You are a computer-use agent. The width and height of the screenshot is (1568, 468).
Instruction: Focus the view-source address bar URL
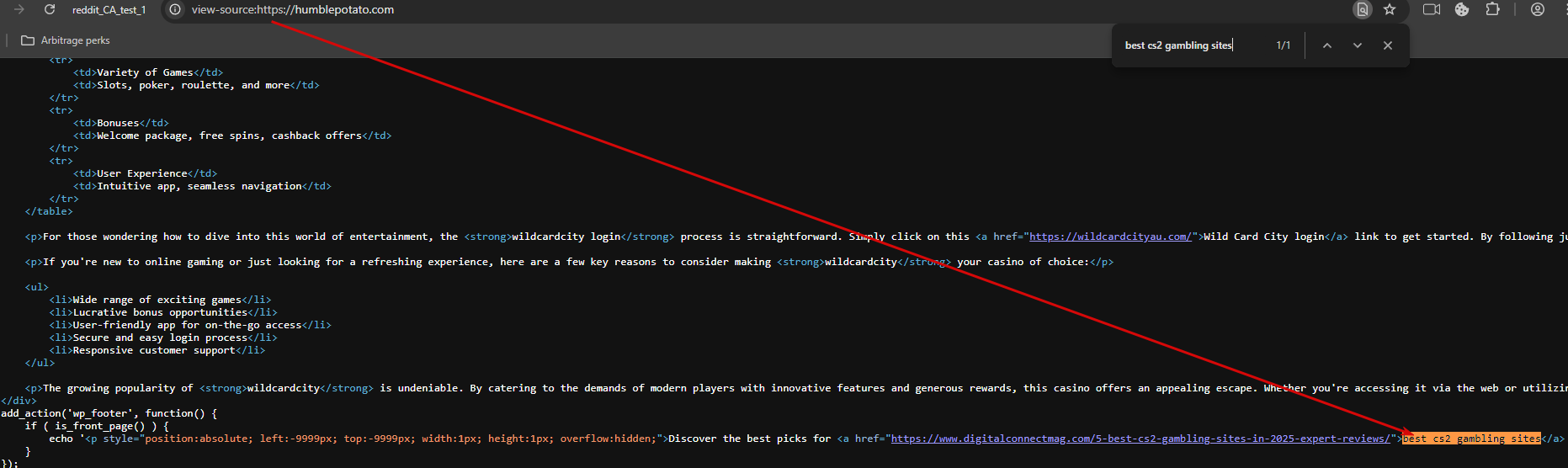point(293,10)
